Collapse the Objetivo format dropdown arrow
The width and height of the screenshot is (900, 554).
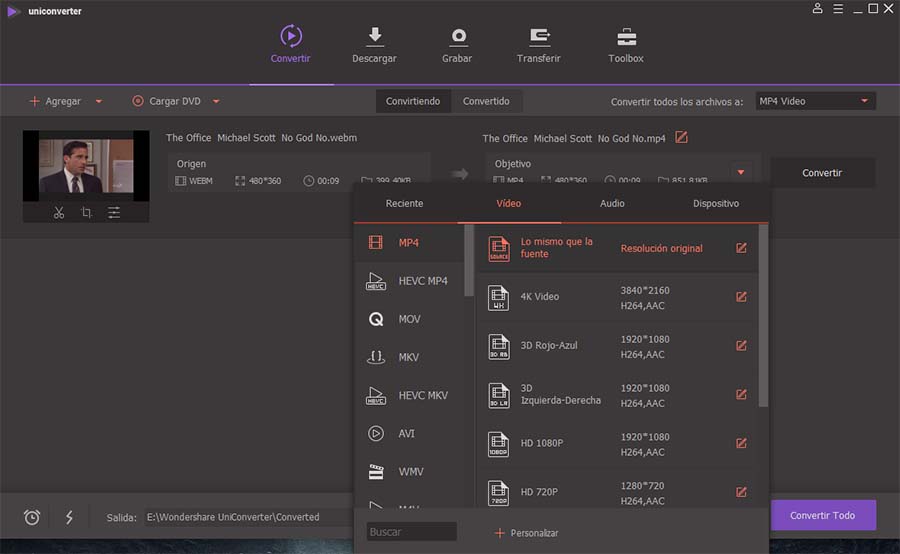[x=741, y=172]
